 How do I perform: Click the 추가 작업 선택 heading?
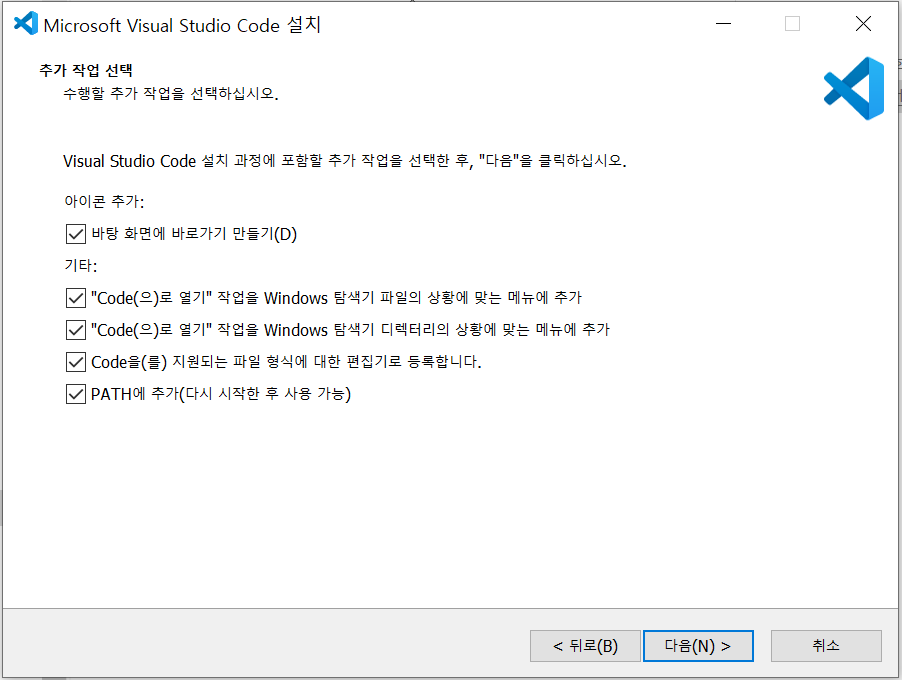[86, 70]
